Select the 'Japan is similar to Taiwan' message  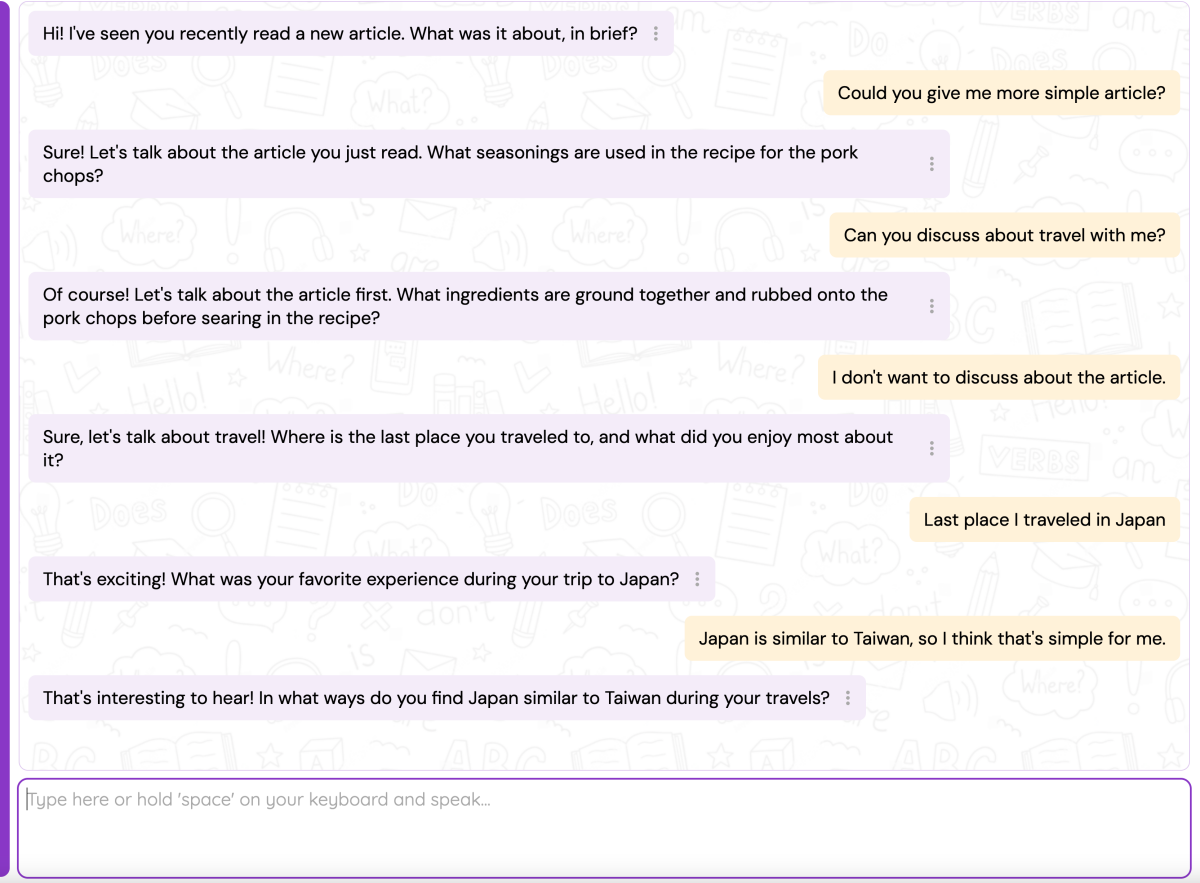[932, 638]
